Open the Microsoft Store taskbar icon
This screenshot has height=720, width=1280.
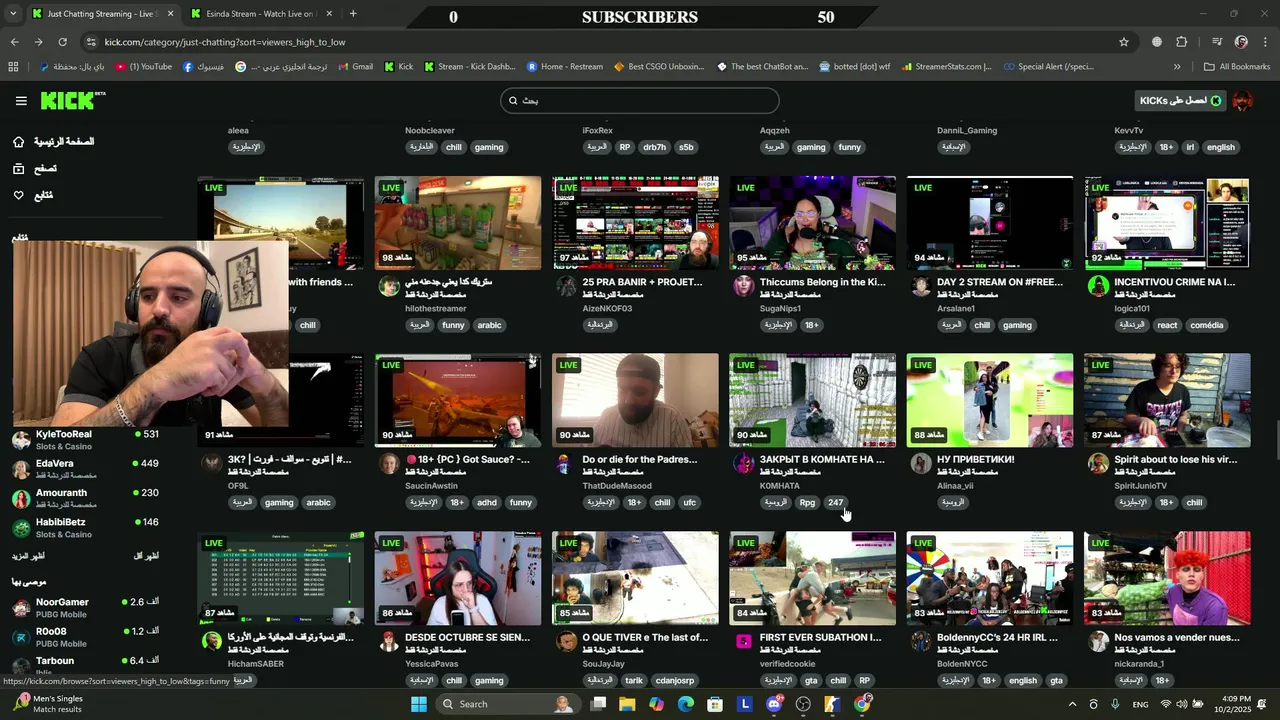[715, 704]
